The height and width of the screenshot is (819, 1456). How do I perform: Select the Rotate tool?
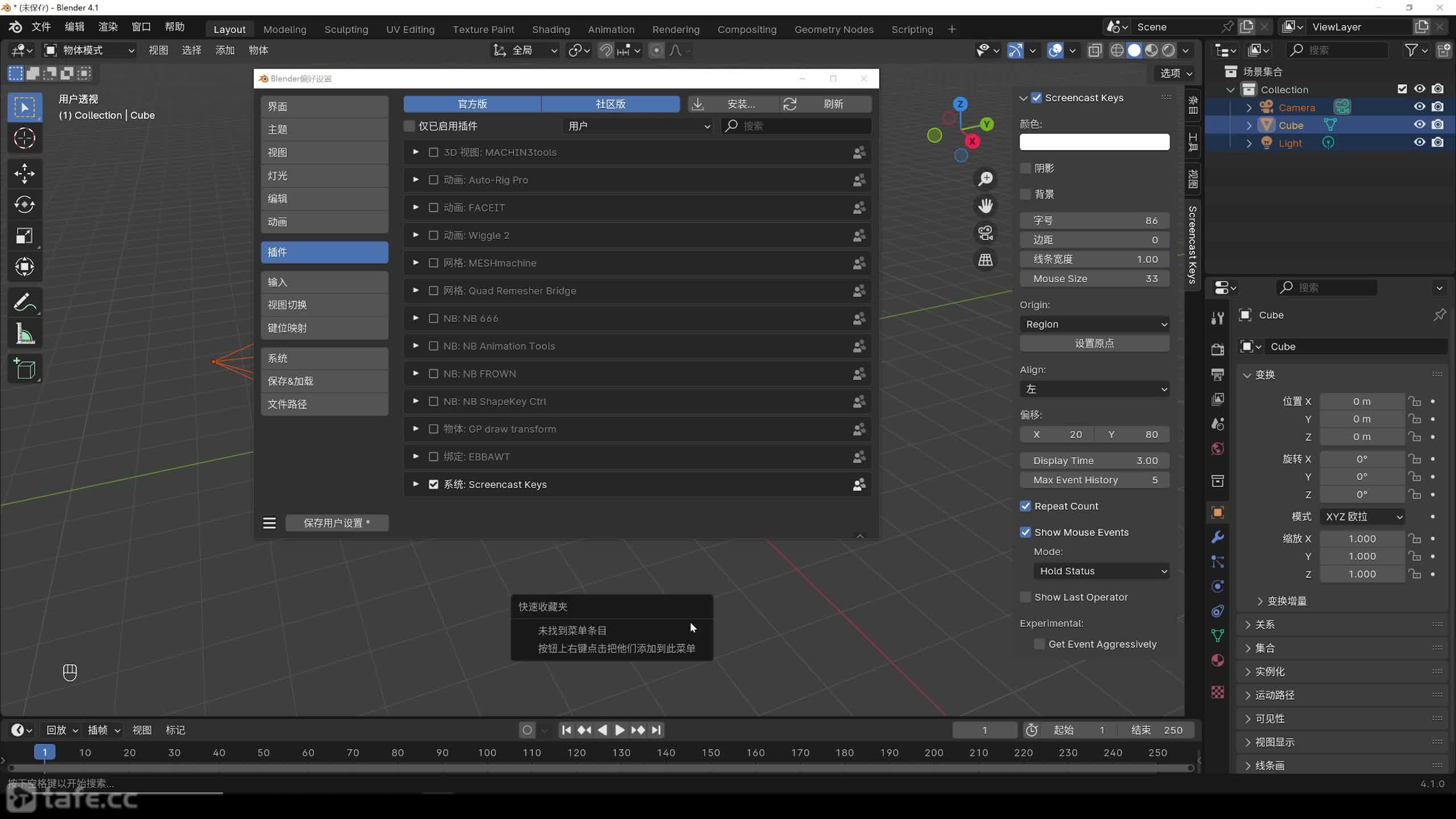click(x=24, y=205)
